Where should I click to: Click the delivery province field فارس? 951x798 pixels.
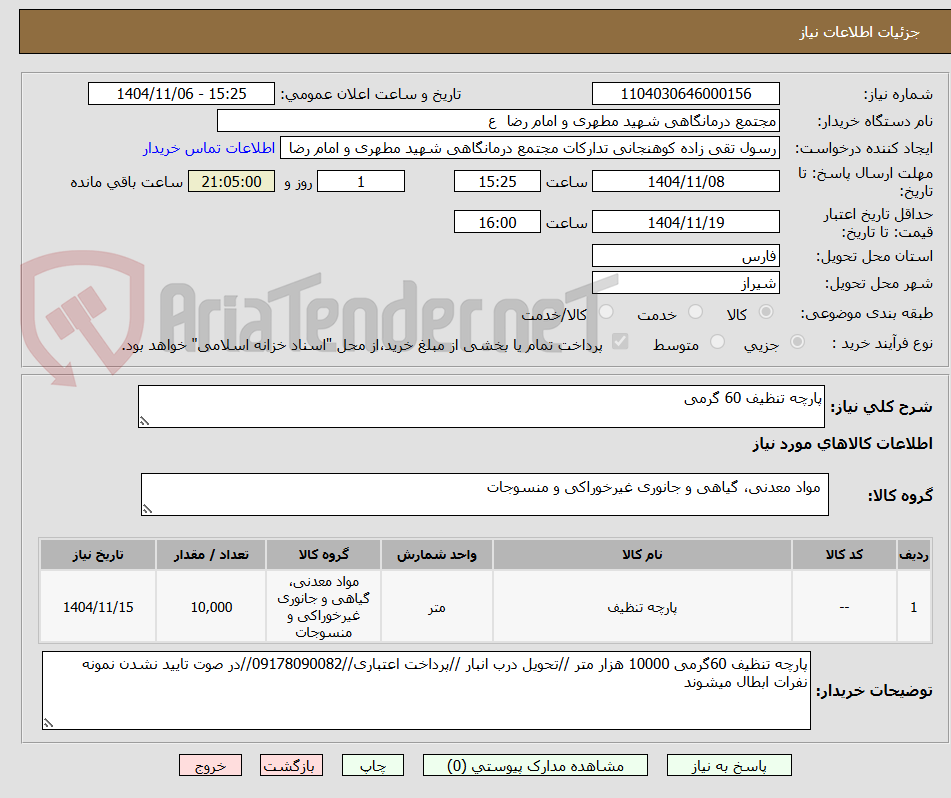point(685,256)
